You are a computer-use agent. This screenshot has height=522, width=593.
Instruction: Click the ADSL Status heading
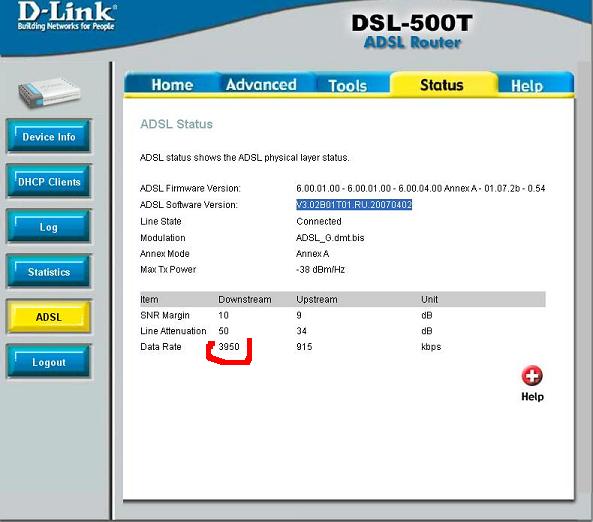point(176,124)
